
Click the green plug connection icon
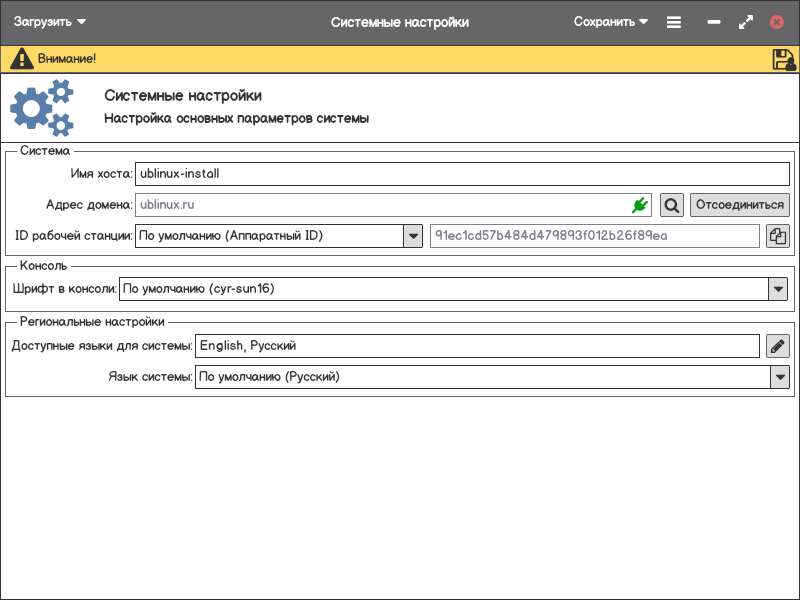640,205
